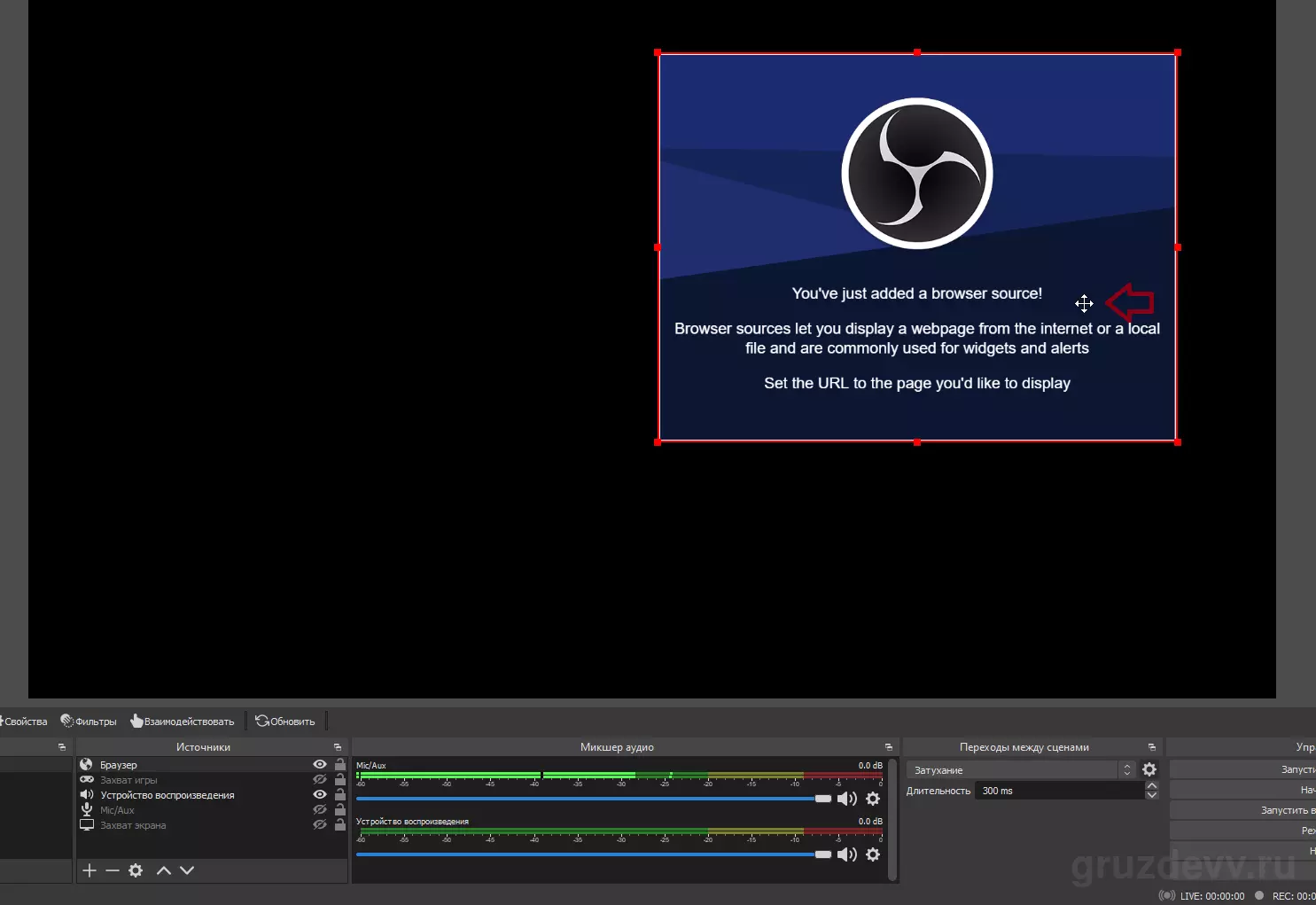Mute Устройство воспроизведения mixer channel
Screen dimensions: 1316x905
tap(847, 854)
